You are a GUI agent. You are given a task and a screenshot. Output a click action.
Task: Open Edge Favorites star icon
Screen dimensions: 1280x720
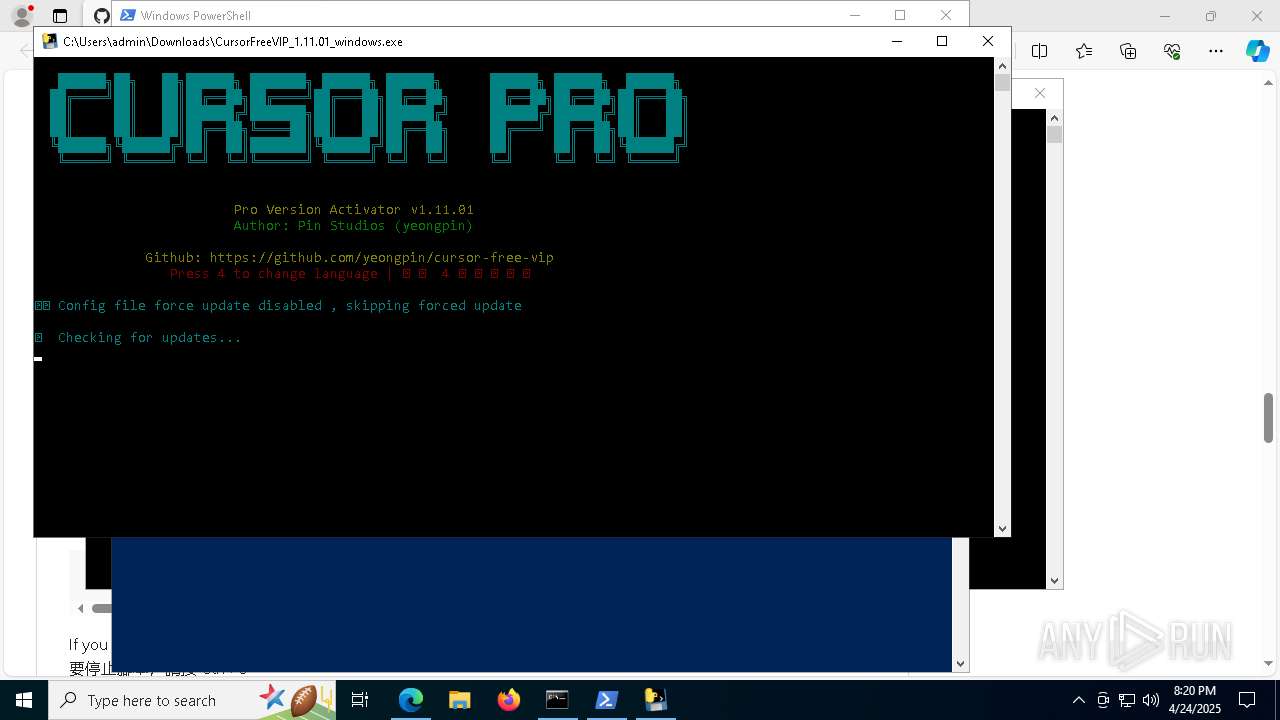pyautogui.click(x=1084, y=51)
